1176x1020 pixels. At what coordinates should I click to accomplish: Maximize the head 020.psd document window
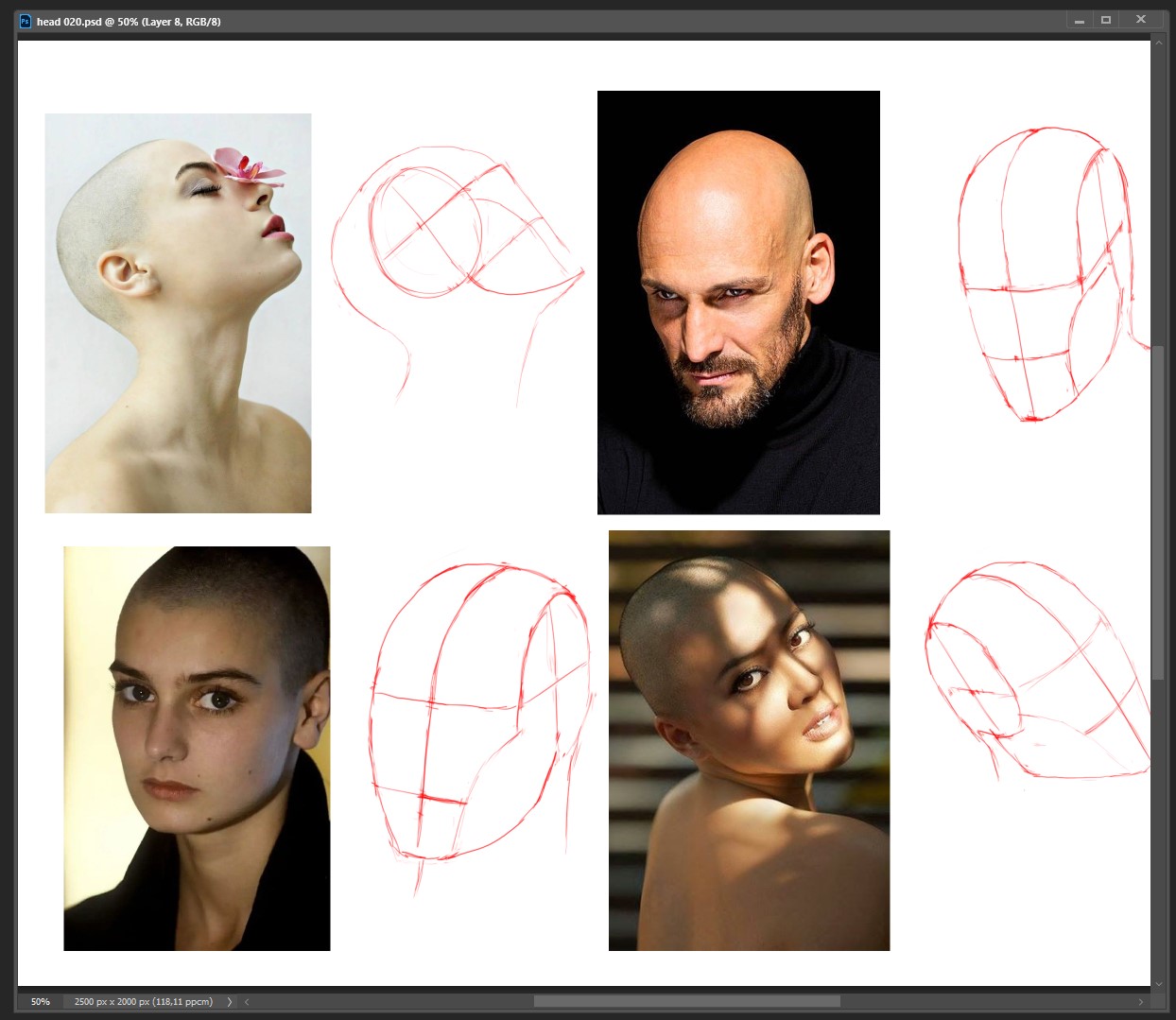tap(1106, 20)
